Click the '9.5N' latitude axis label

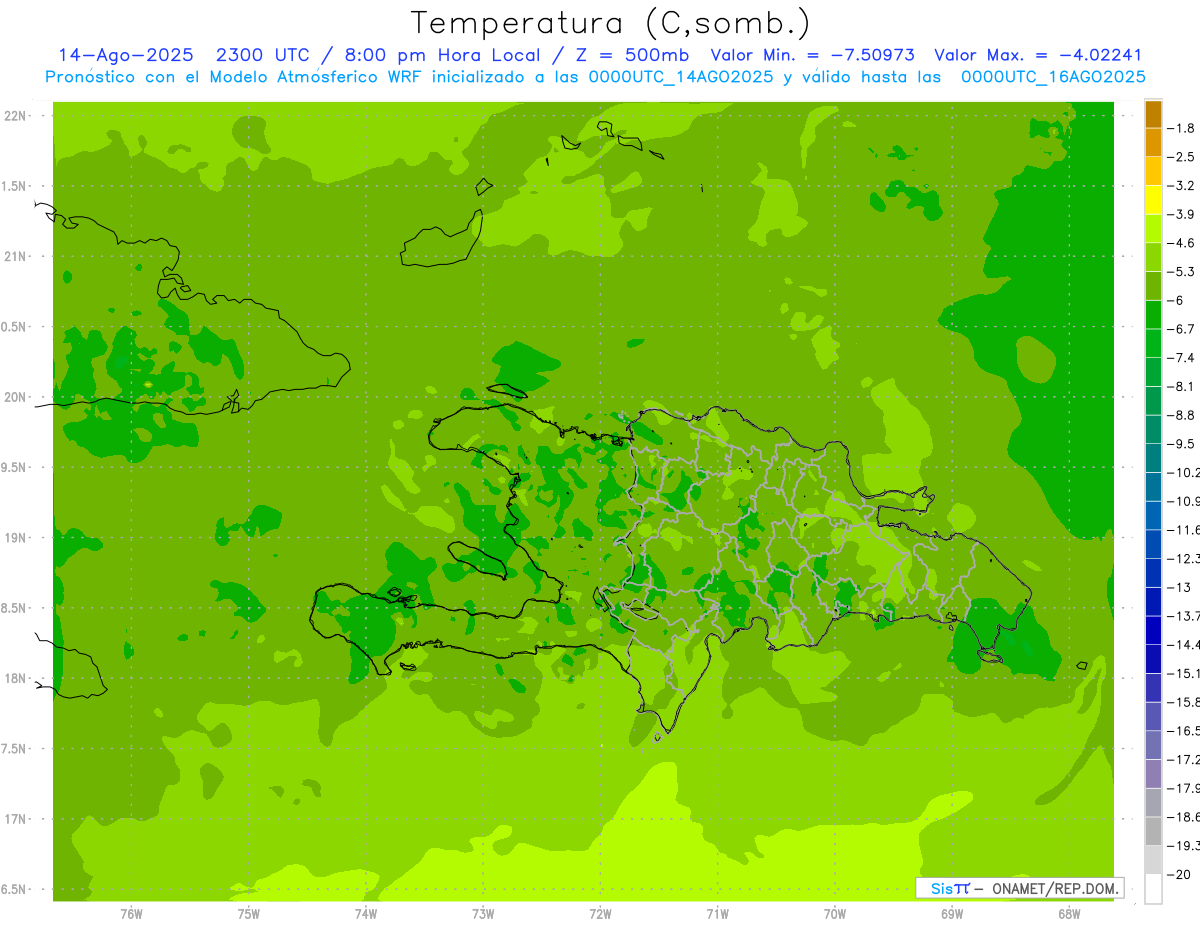13,467
